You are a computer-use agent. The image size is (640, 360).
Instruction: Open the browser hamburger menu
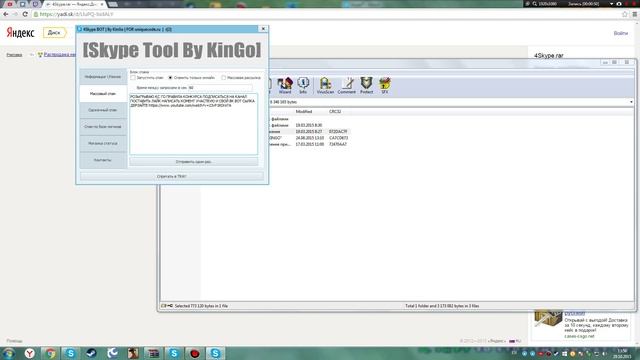635,14
